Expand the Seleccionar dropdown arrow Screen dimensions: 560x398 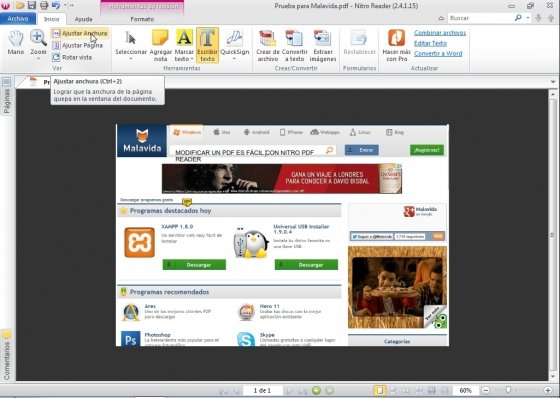(131, 59)
